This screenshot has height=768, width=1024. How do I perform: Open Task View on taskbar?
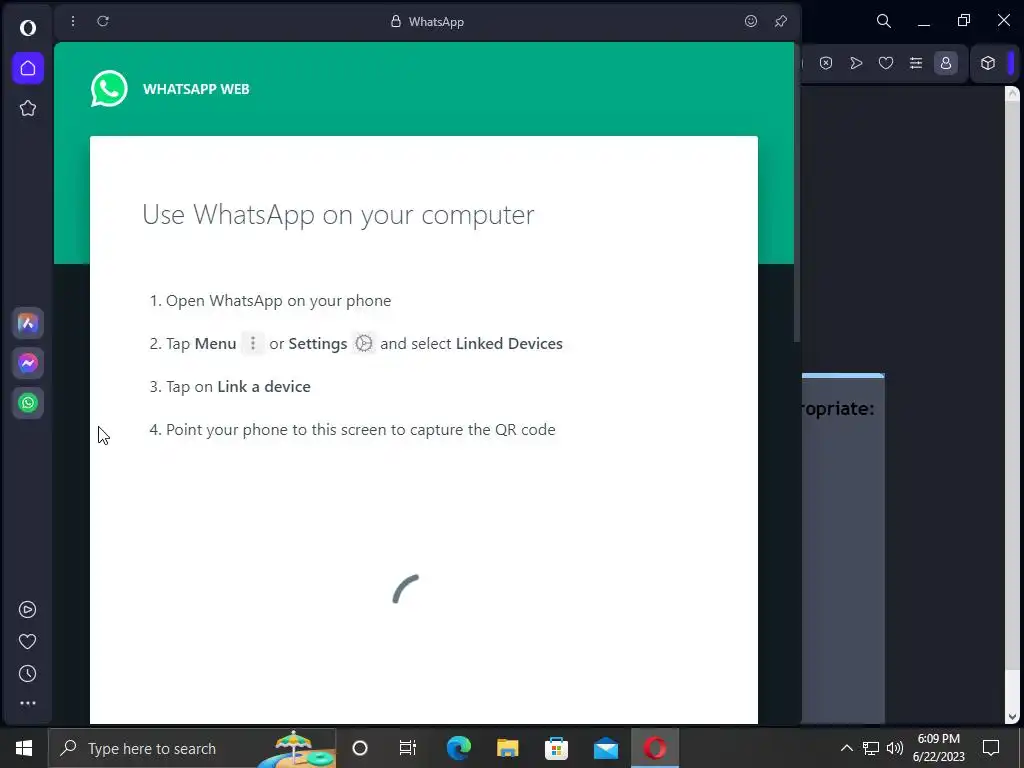pyautogui.click(x=408, y=748)
